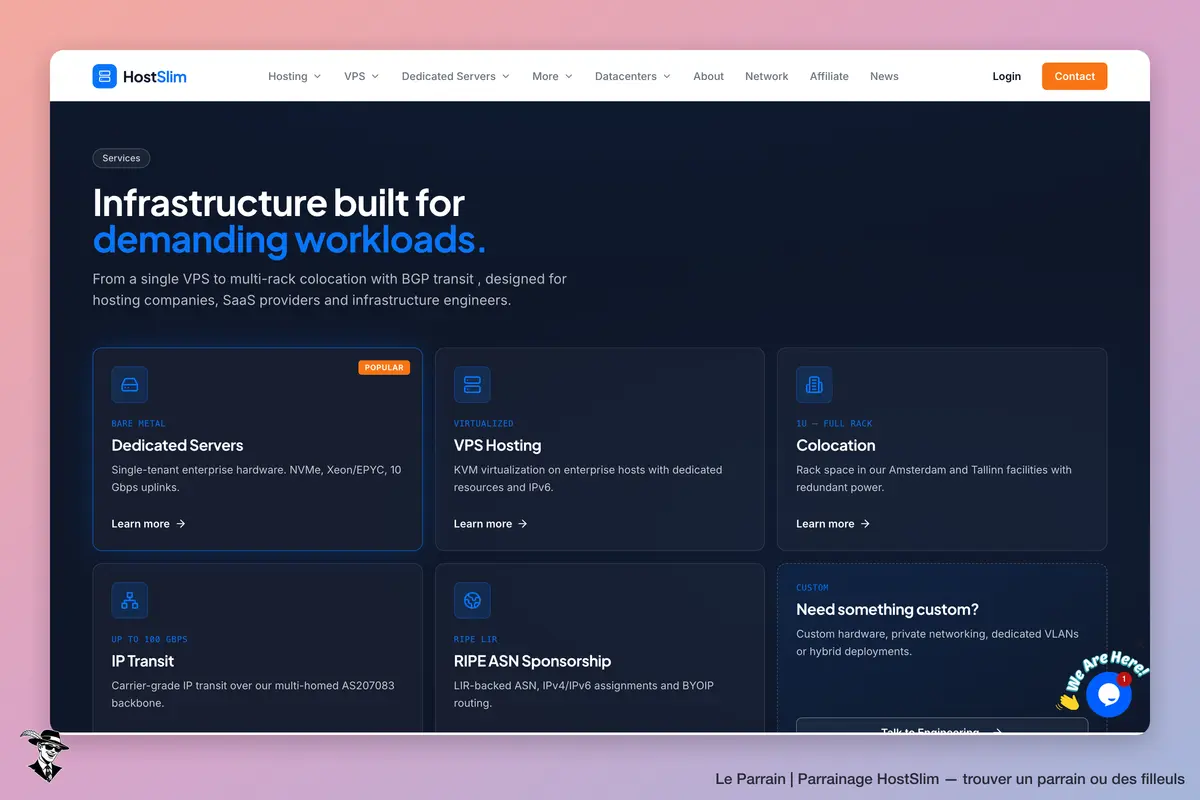
Task: Click the RIPE ASN Sponsorship icon
Action: [472, 600]
